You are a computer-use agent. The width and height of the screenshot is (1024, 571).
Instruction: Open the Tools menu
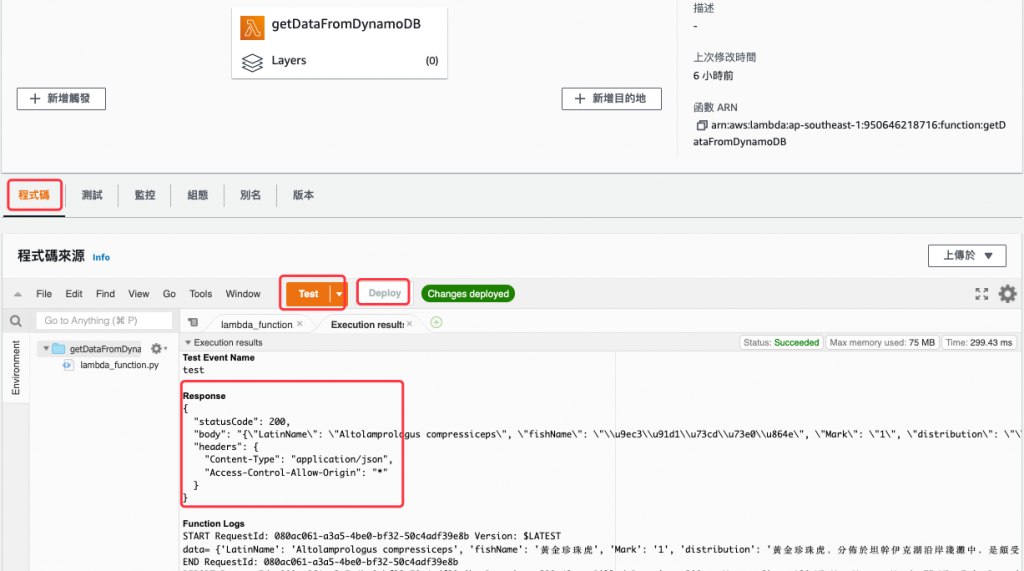200,294
